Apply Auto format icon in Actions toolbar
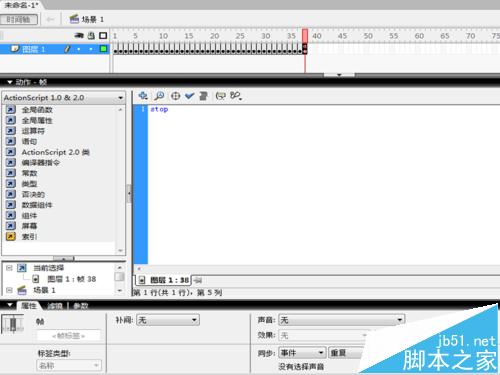The image size is (500, 375). tap(203, 96)
